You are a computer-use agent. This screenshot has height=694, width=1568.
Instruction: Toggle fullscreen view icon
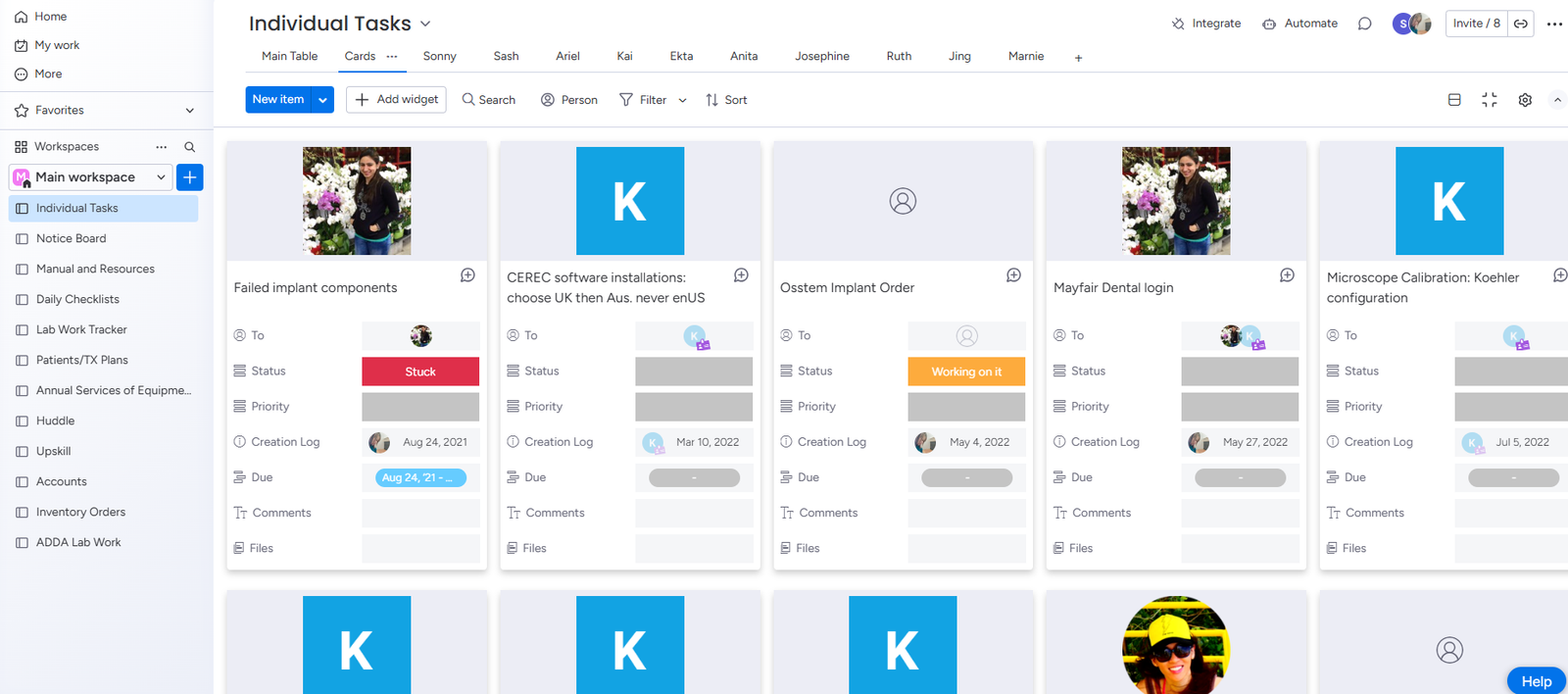pos(1490,100)
